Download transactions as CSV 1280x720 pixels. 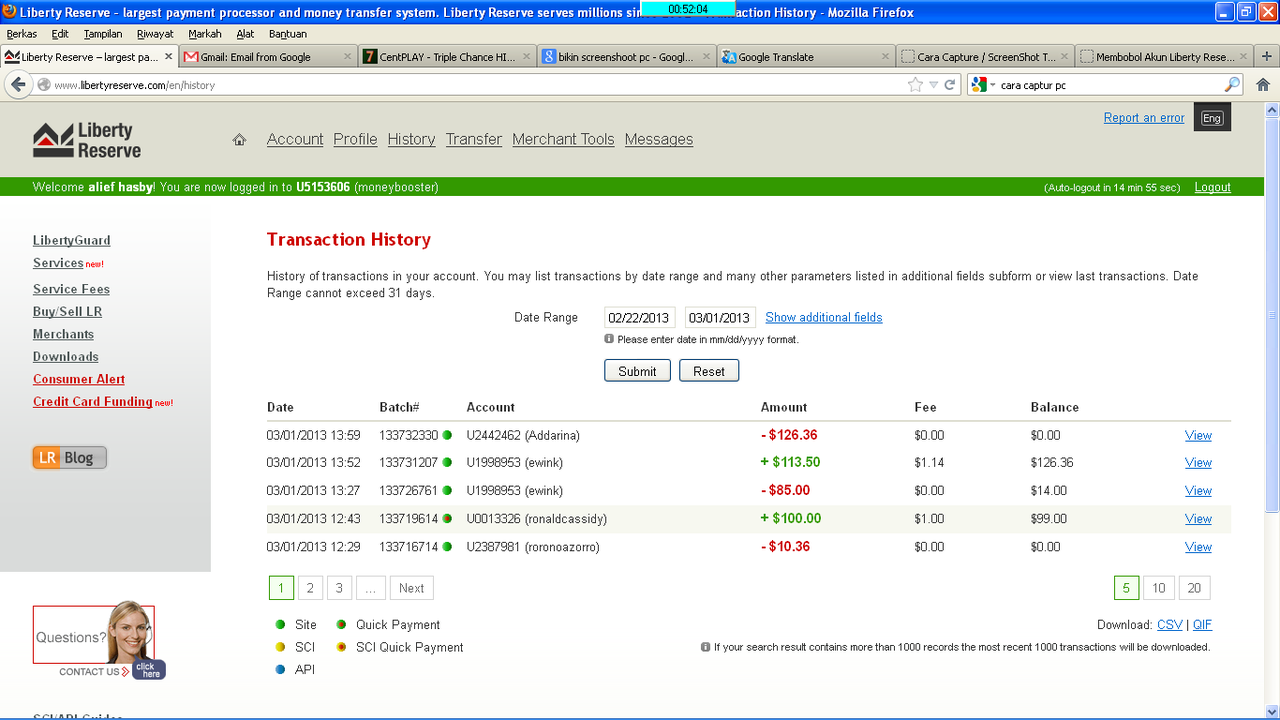[x=1170, y=625]
